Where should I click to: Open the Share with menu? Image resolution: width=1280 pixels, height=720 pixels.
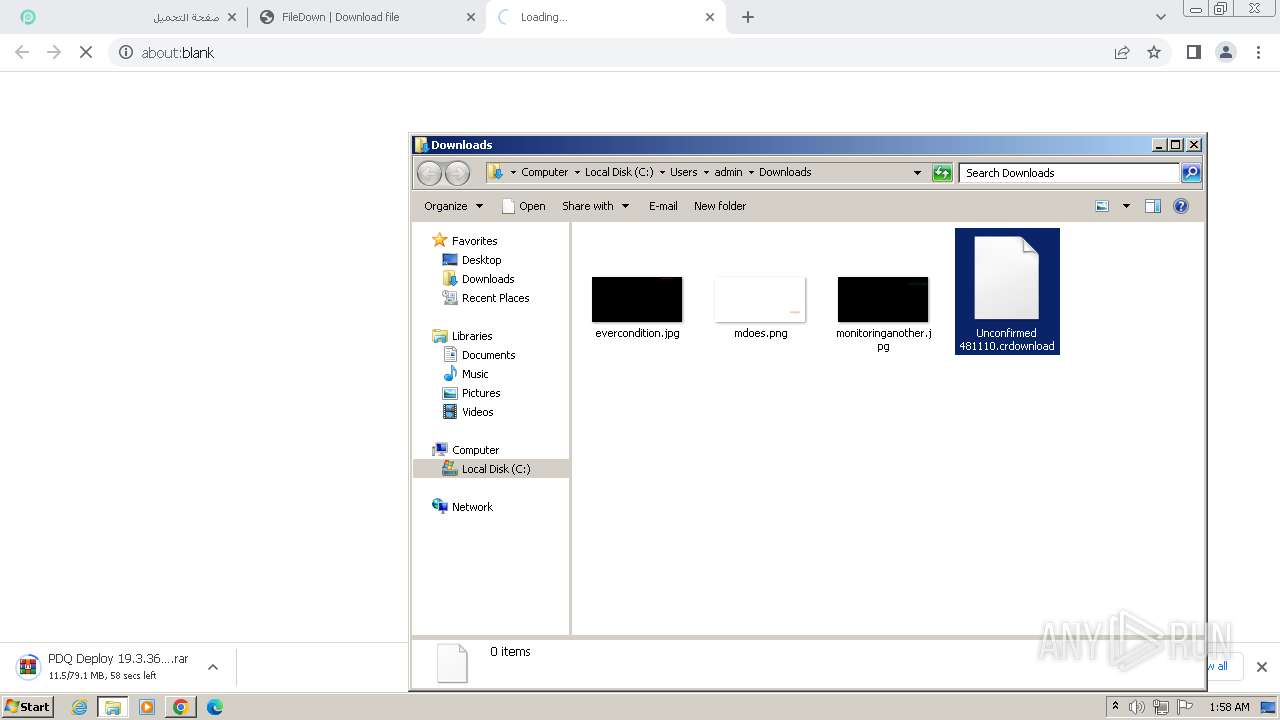[x=595, y=206]
